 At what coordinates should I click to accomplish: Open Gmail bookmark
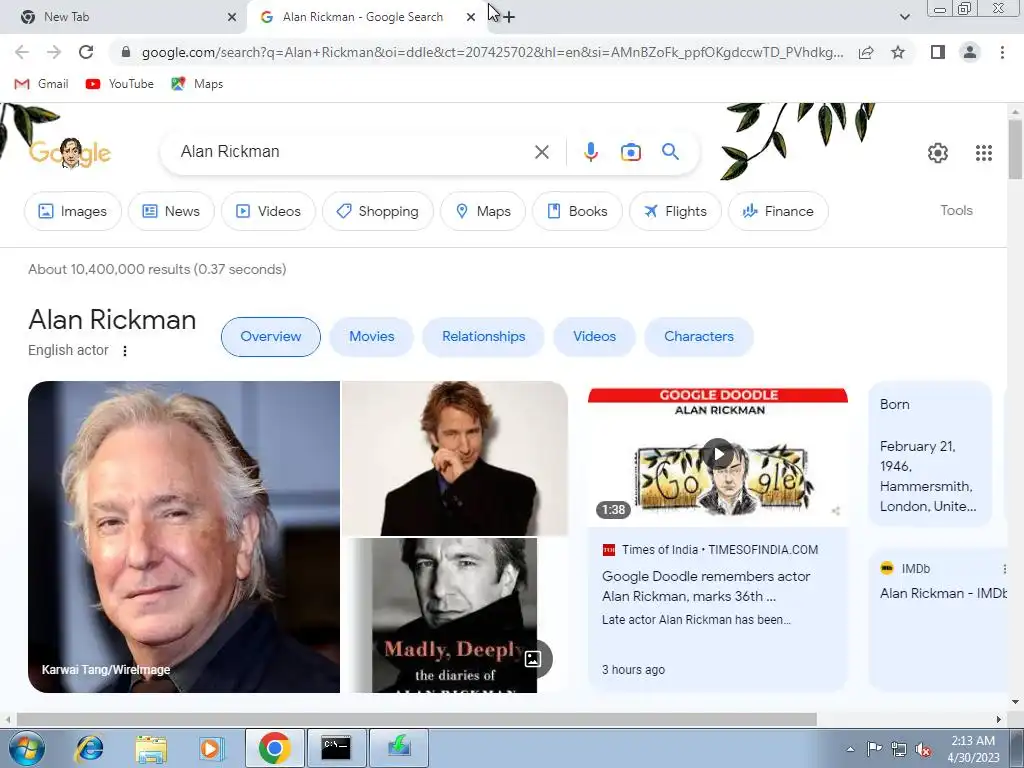coord(41,84)
